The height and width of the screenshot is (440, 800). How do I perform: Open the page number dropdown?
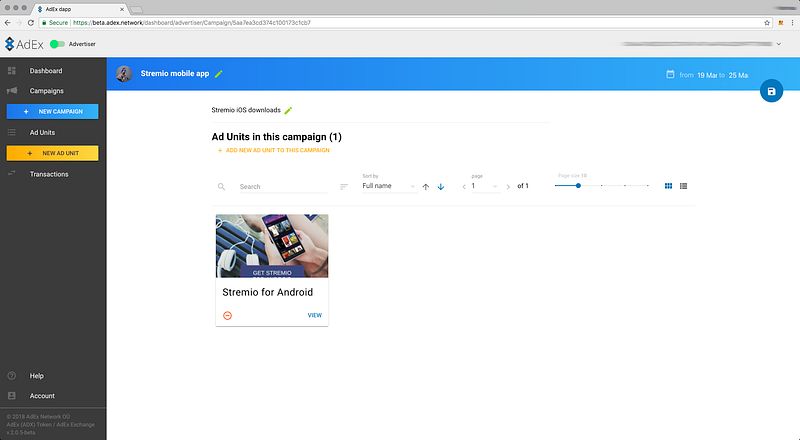click(x=485, y=186)
